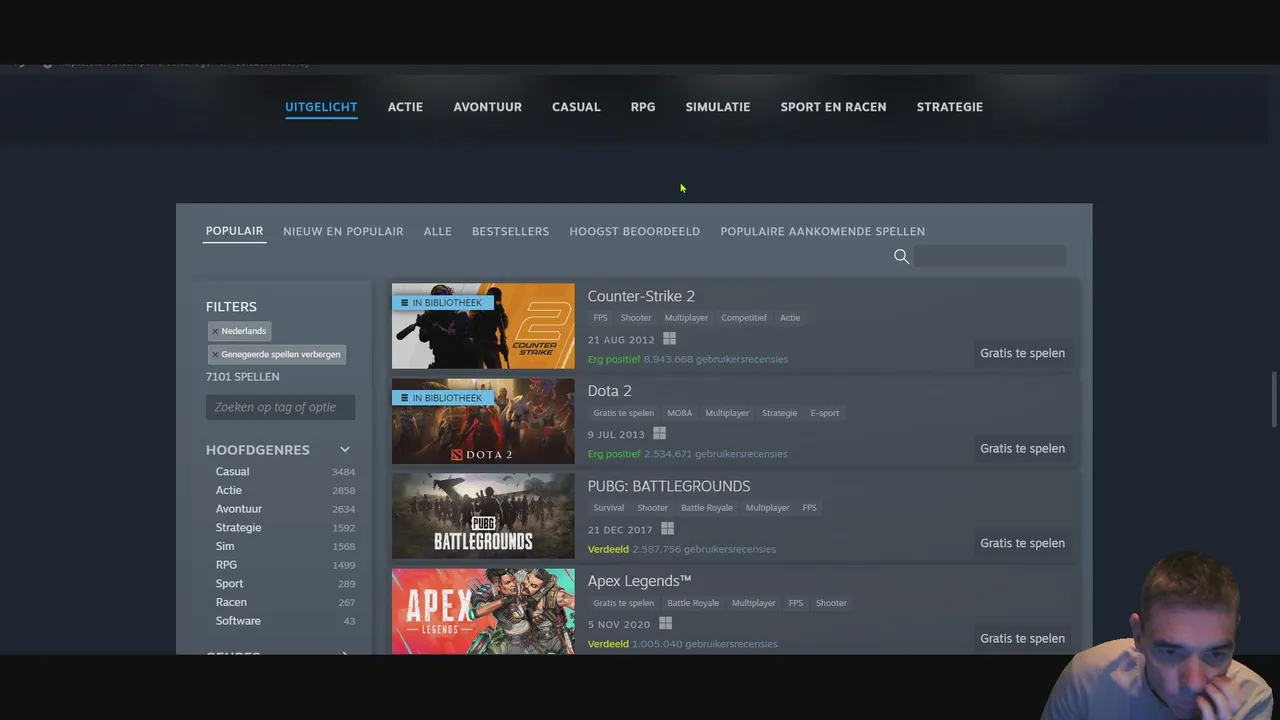Click the Windows icon in Apex Legends row
The image size is (1280, 720).
665,624
